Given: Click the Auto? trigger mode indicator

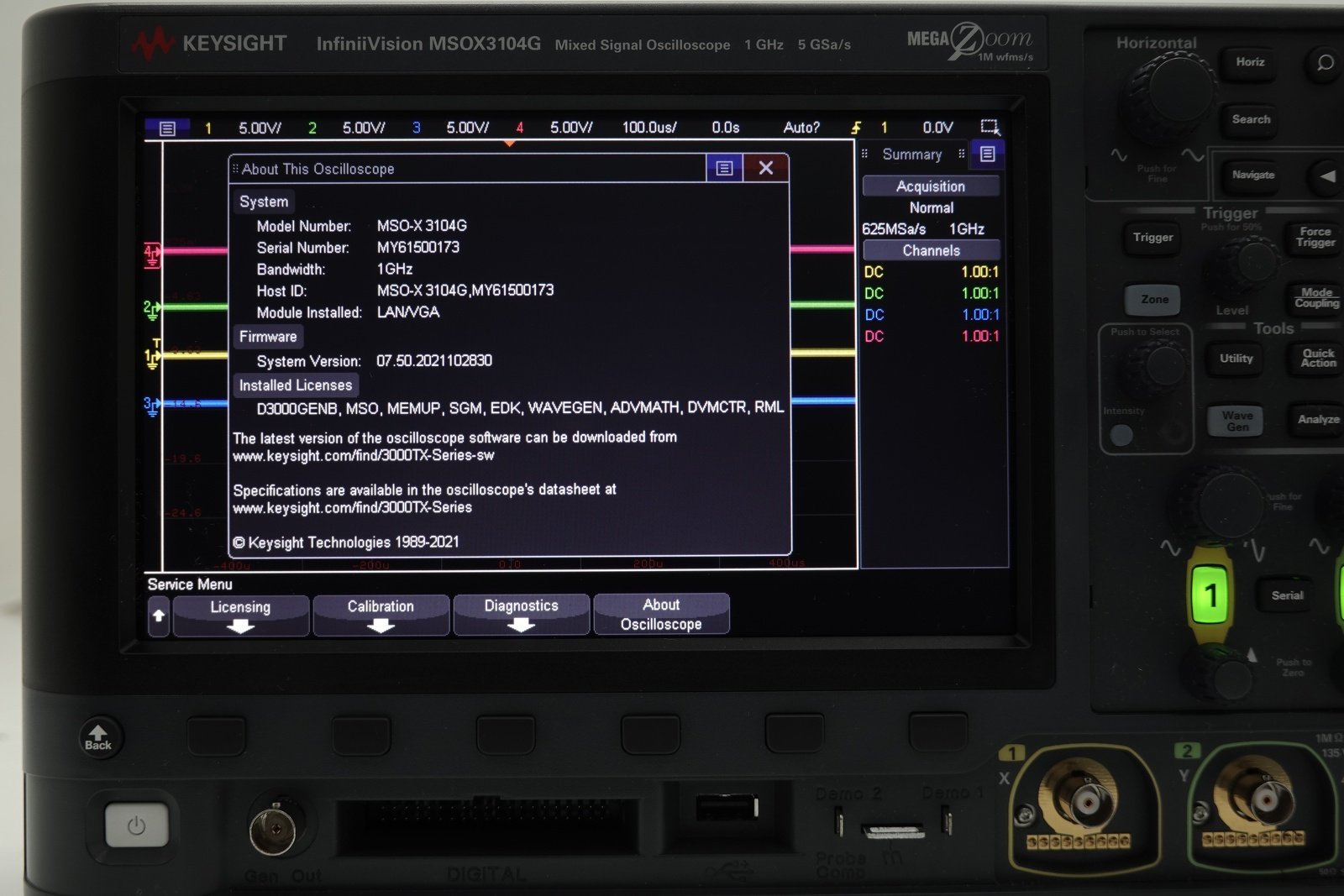Looking at the screenshot, I should (801, 128).
